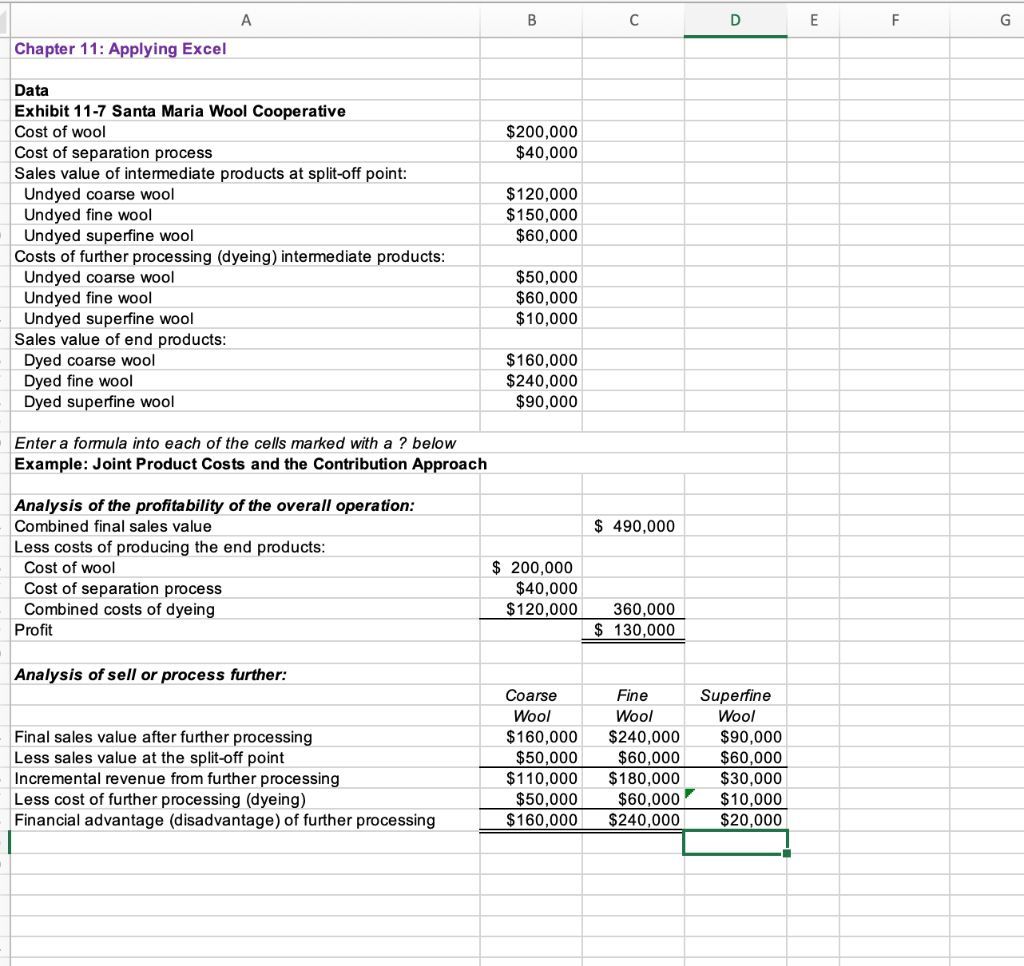Click the Select All corner above row headers
The height and width of the screenshot is (966, 1024).
click(x=5, y=19)
